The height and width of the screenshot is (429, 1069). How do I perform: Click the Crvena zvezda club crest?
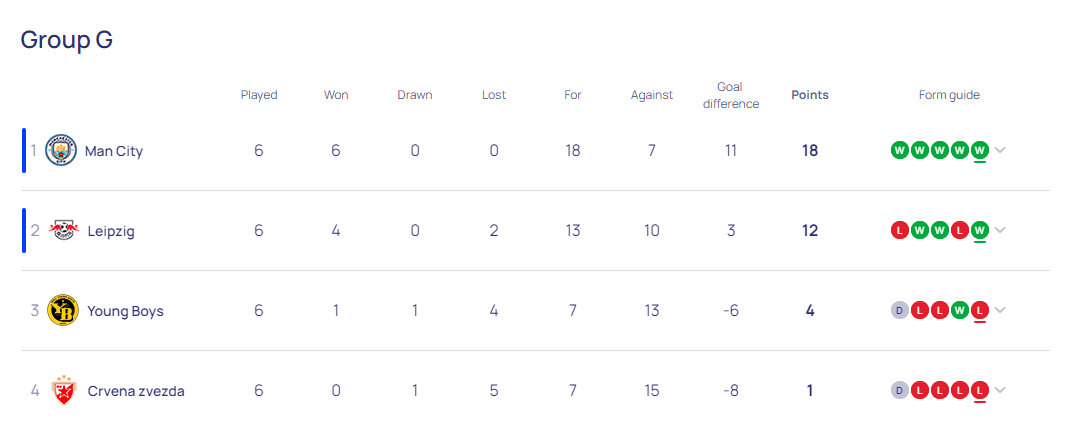(64, 391)
